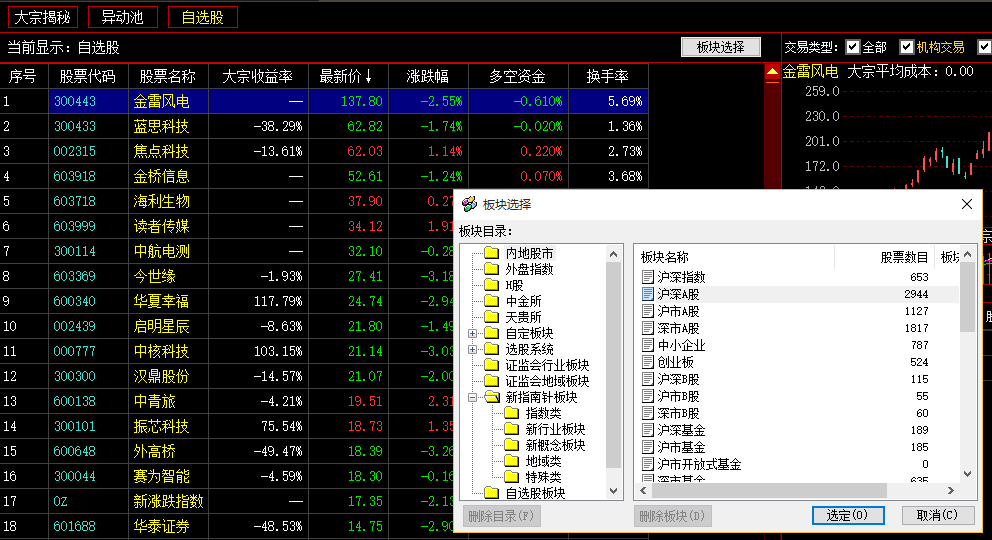Toggle the 机构交易 checkbox

point(907,47)
